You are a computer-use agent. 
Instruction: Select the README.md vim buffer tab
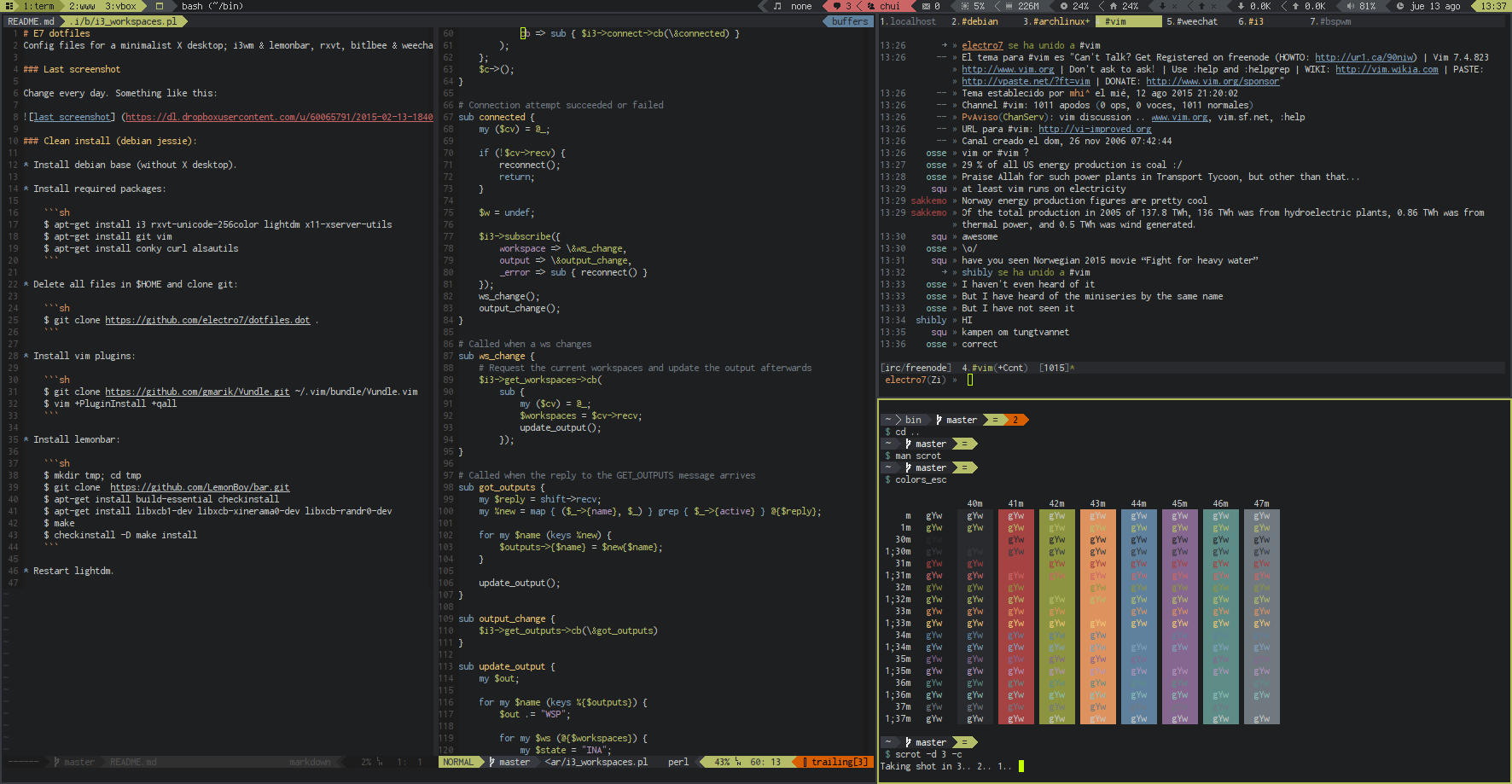click(x=31, y=21)
